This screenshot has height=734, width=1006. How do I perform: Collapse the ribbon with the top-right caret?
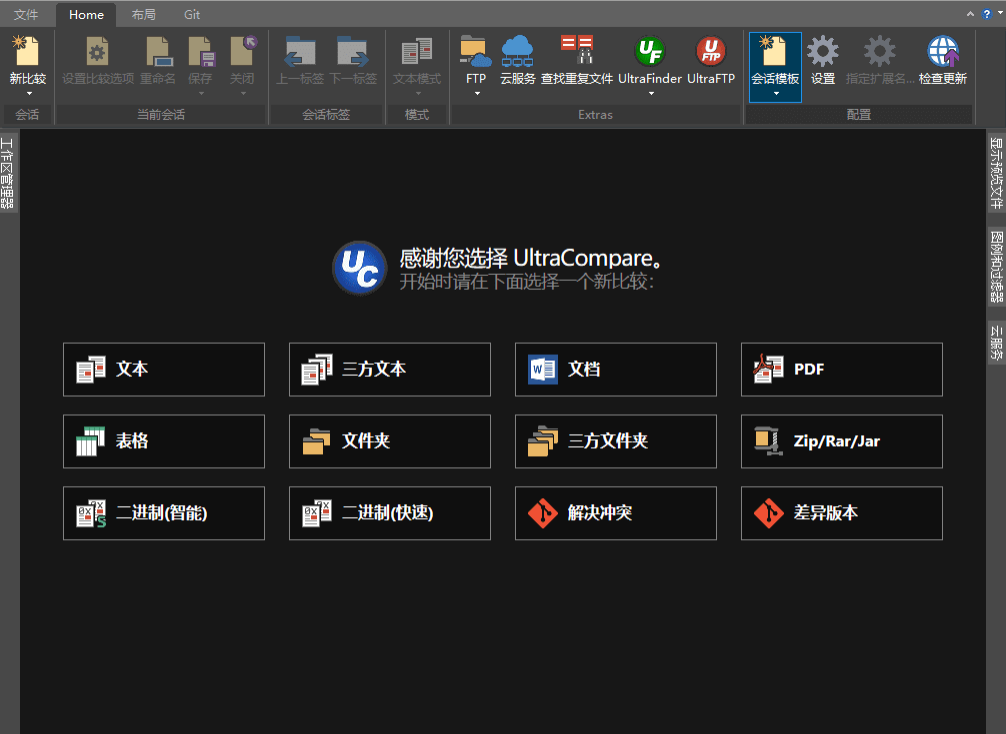point(970,14)
